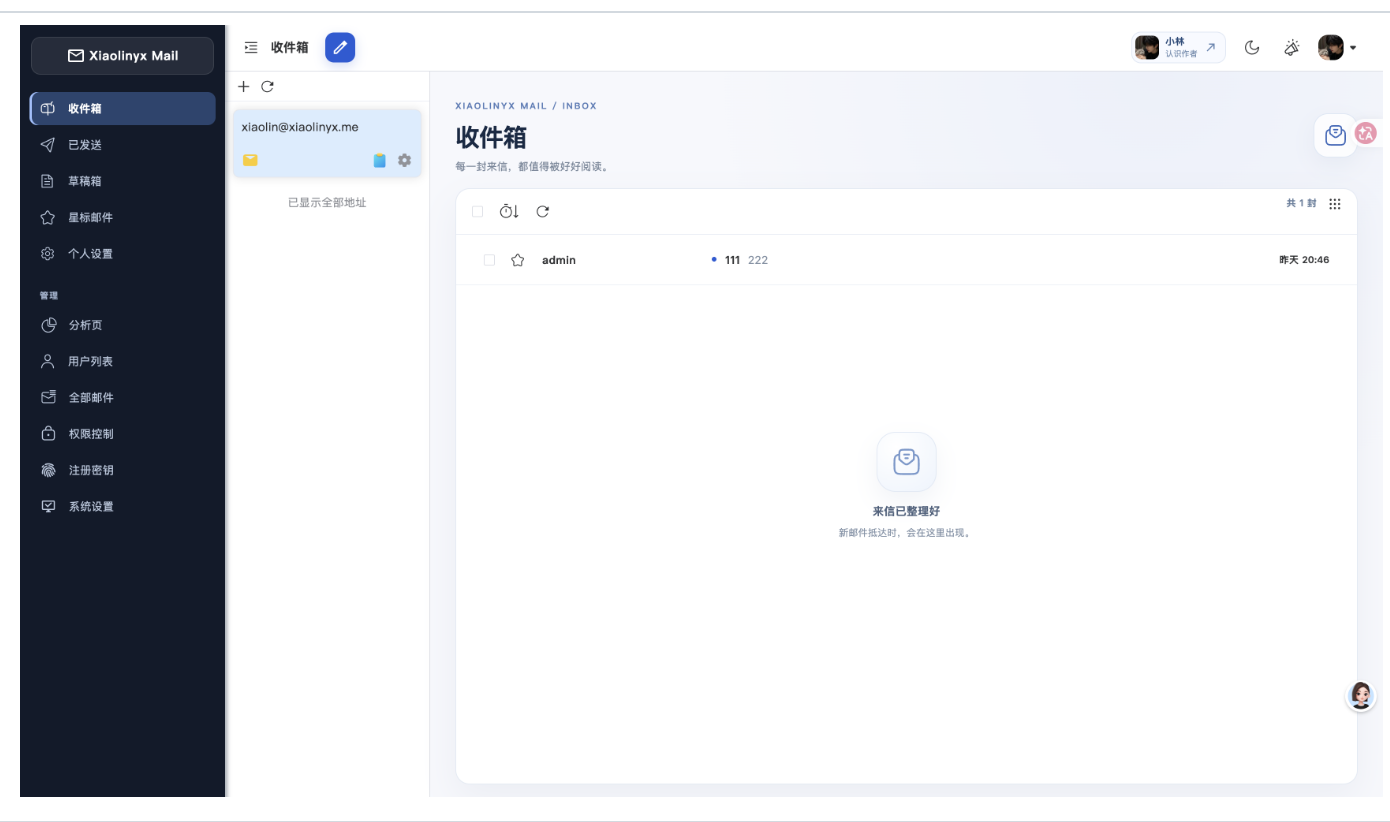Star the email from admin
The image size is (1390, 822).
point(517,260)
